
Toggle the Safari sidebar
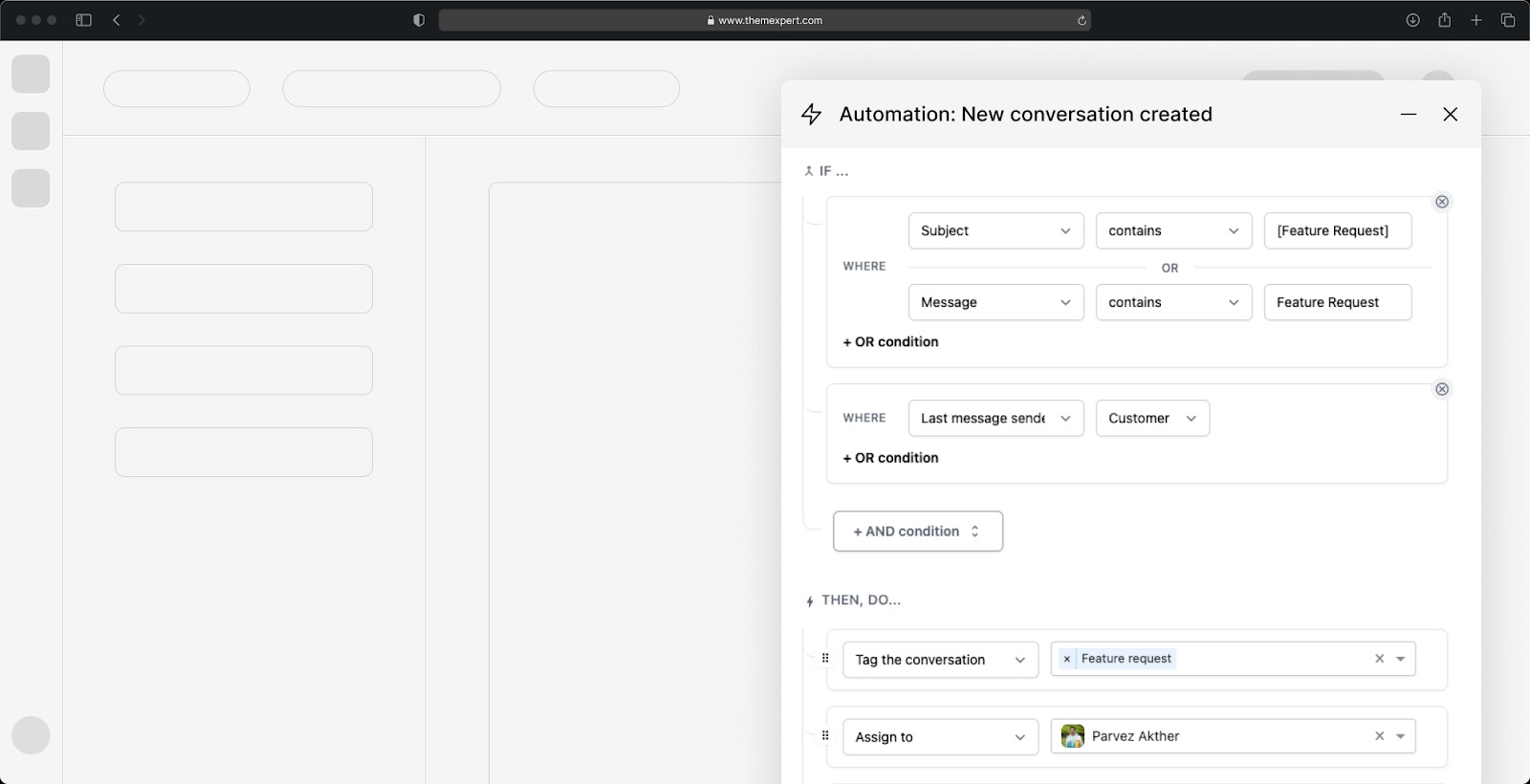point(83,20)
